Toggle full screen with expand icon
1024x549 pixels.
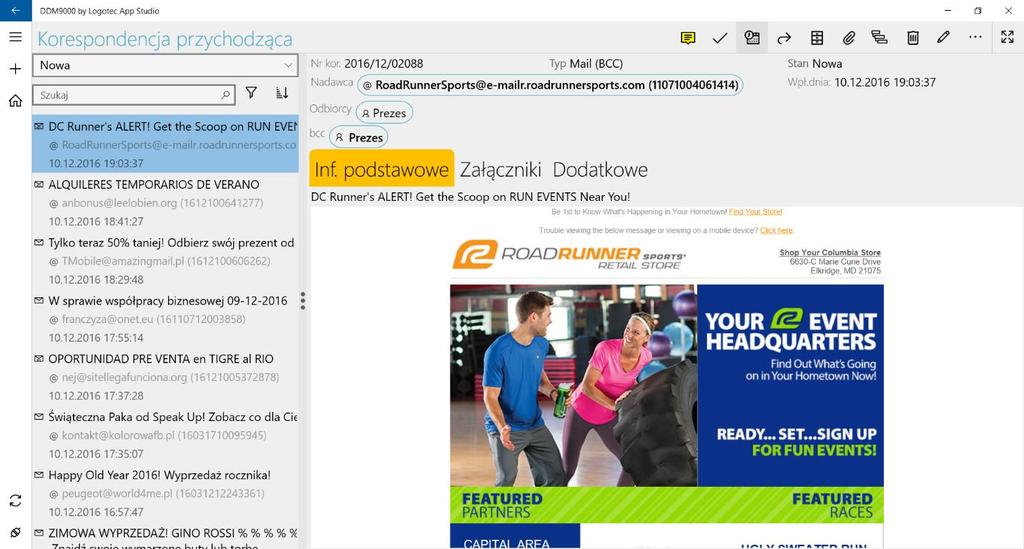[1008, 37]
